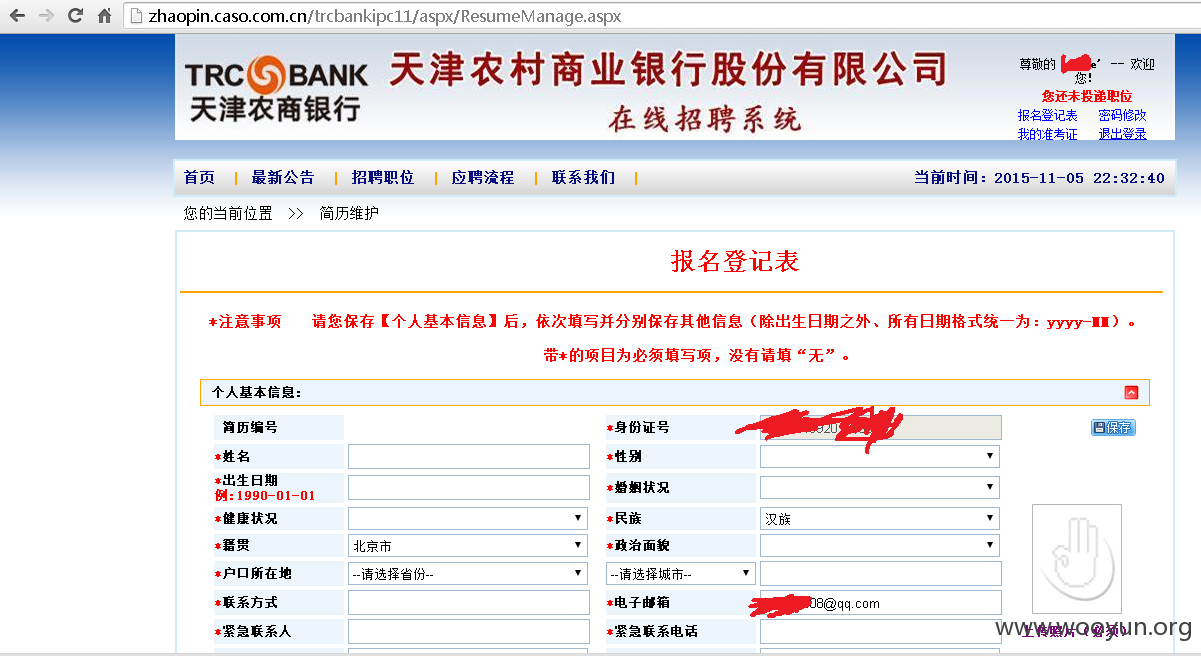
Task: Open the 政治面貌 dropdown
Action: click(x=880, y=546)
